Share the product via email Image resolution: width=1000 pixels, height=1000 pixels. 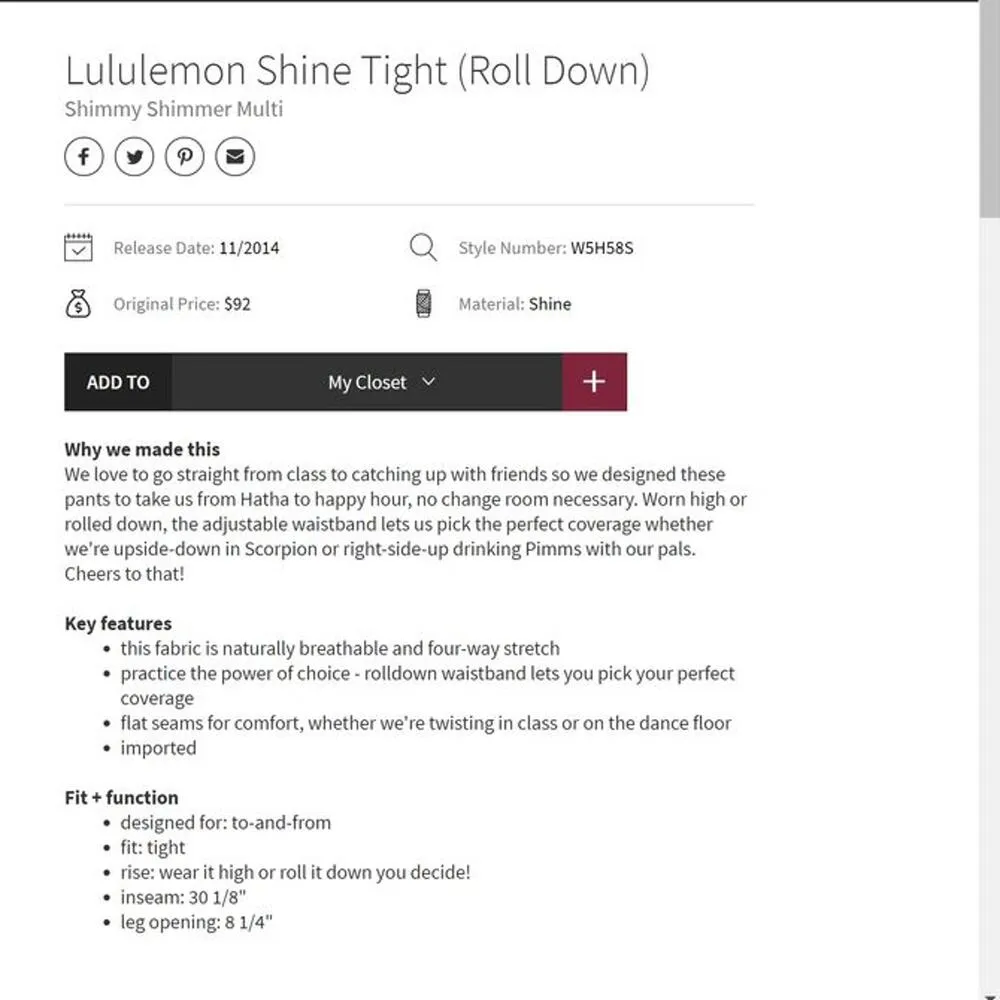(x=235, y=156)
